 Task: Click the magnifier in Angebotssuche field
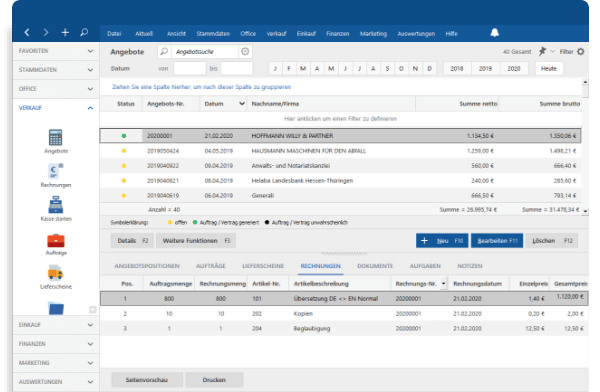click(164, 51)
